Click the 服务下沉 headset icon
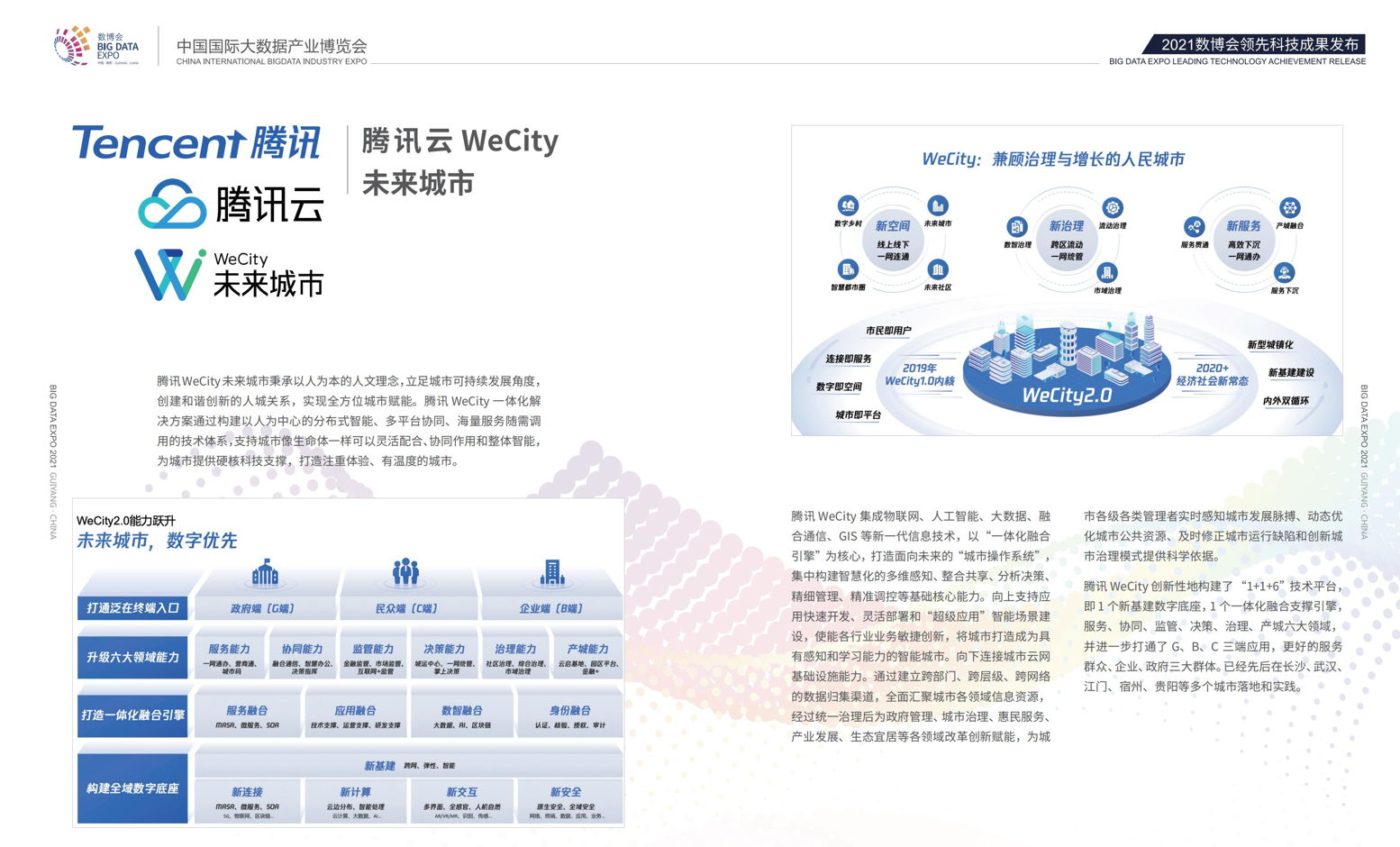This screenshot has width=1400, height=847. pos(1284,272)
